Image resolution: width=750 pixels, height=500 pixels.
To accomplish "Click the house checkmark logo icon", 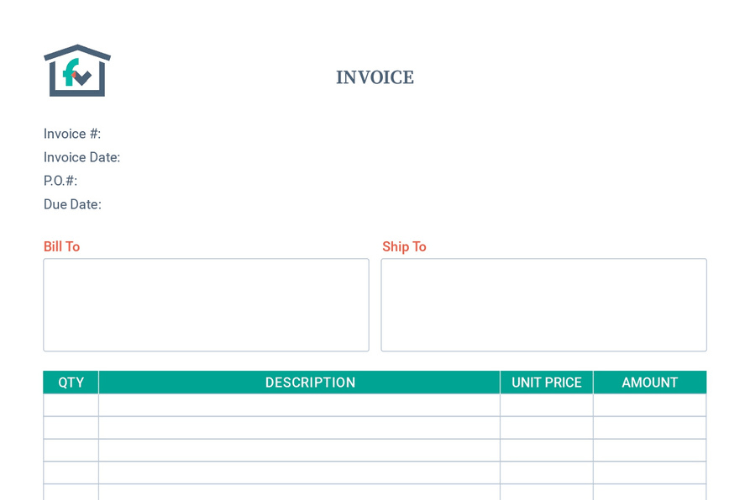I will (77, 71).
